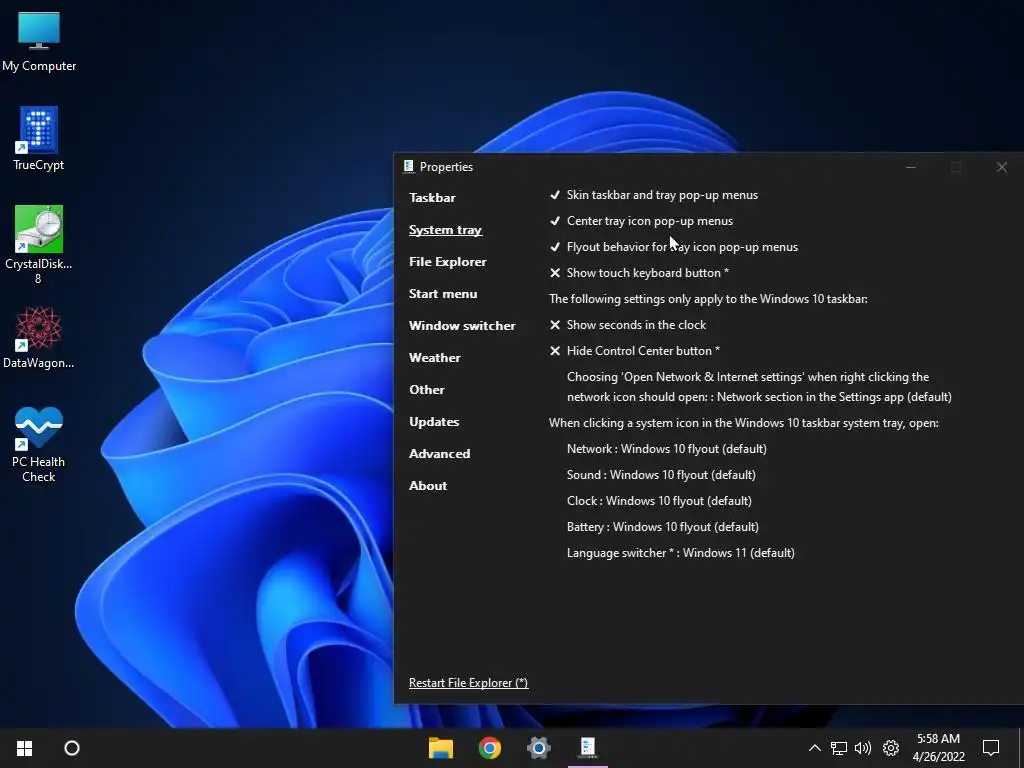1024x768 pixels.
Task: Change Battery flyout option
Action: click(x=663, y=527)
